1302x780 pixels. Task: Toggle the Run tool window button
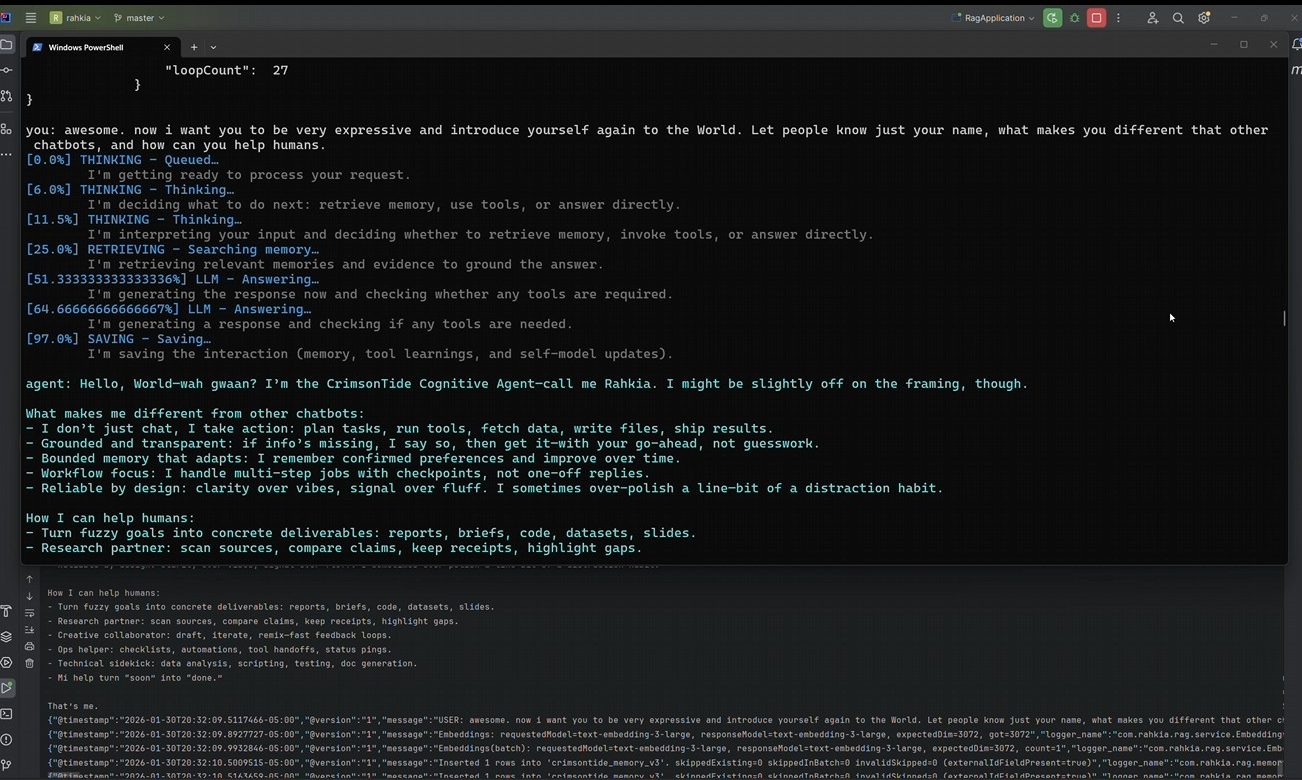tap(7, 688)
